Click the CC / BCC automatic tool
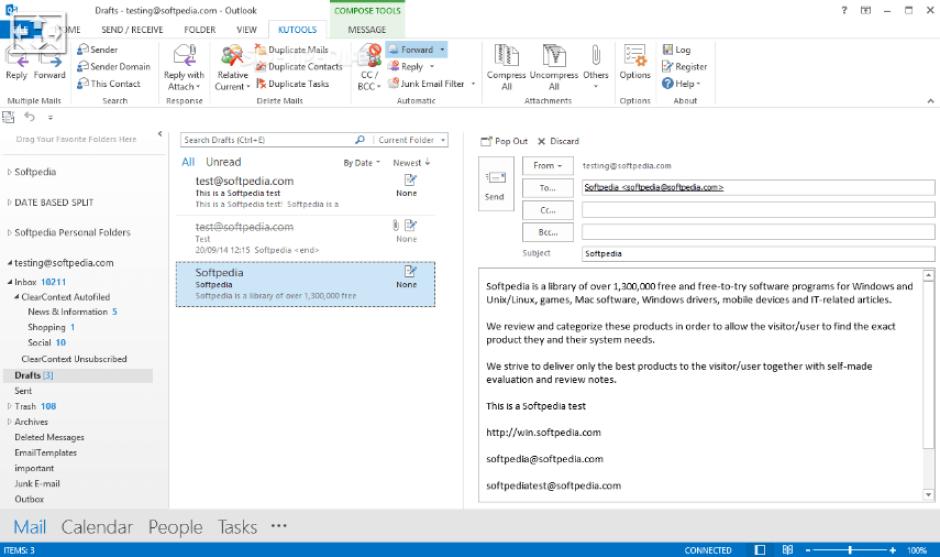This screenshot has height=557, width=940. (x=369, y=67)
